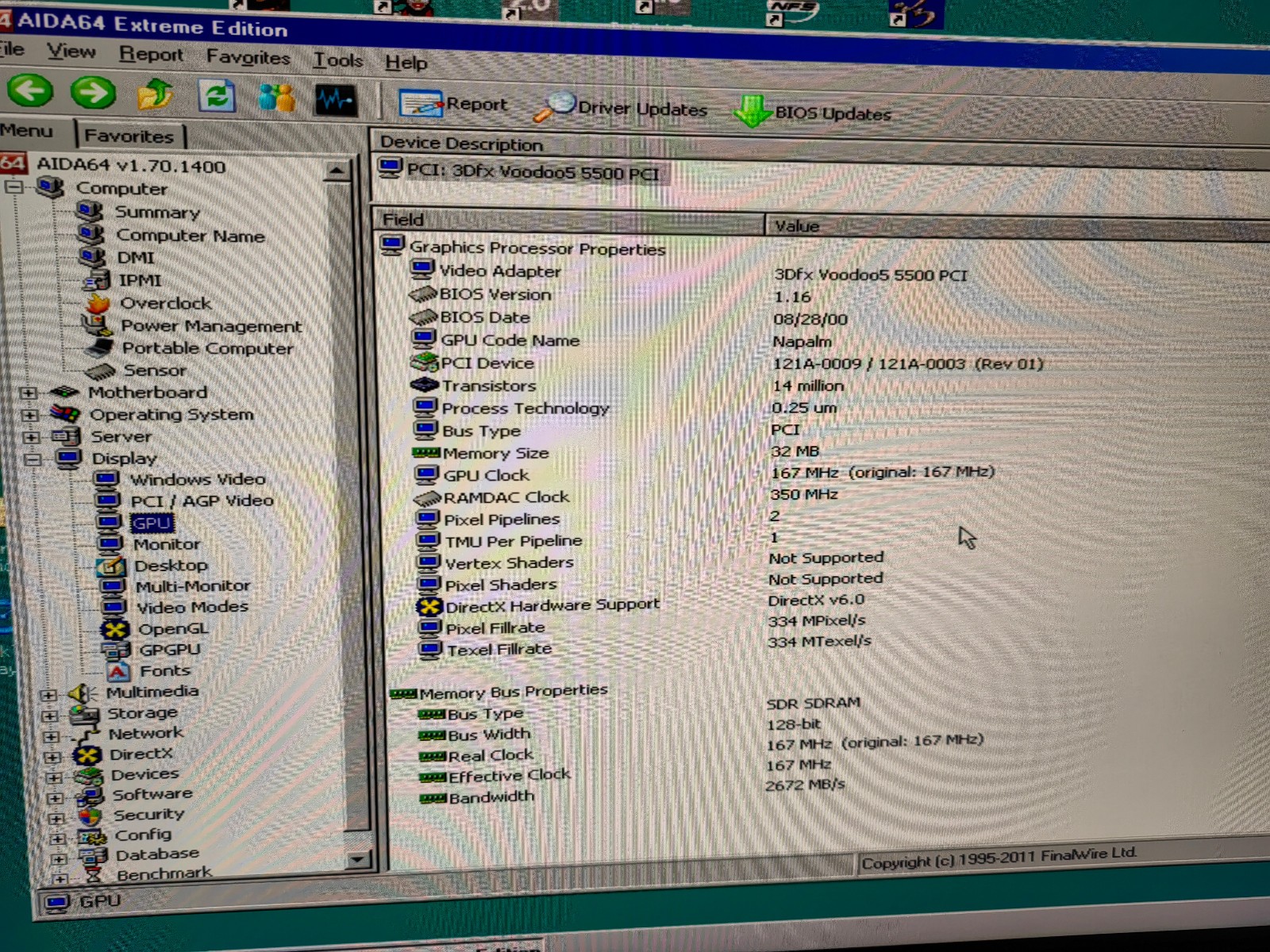1270x952 pixels.
Task: Expand the Security tree node
Action: (56, 818)
